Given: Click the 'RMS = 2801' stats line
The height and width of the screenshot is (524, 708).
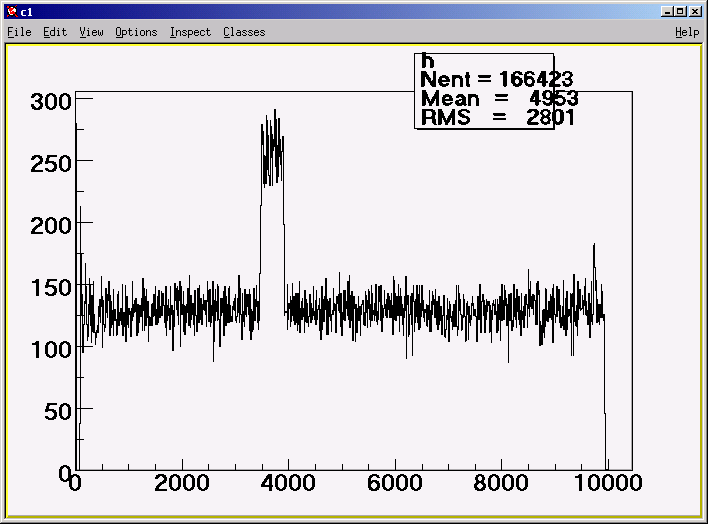Looking at the screenshot, I should point(497,117).
